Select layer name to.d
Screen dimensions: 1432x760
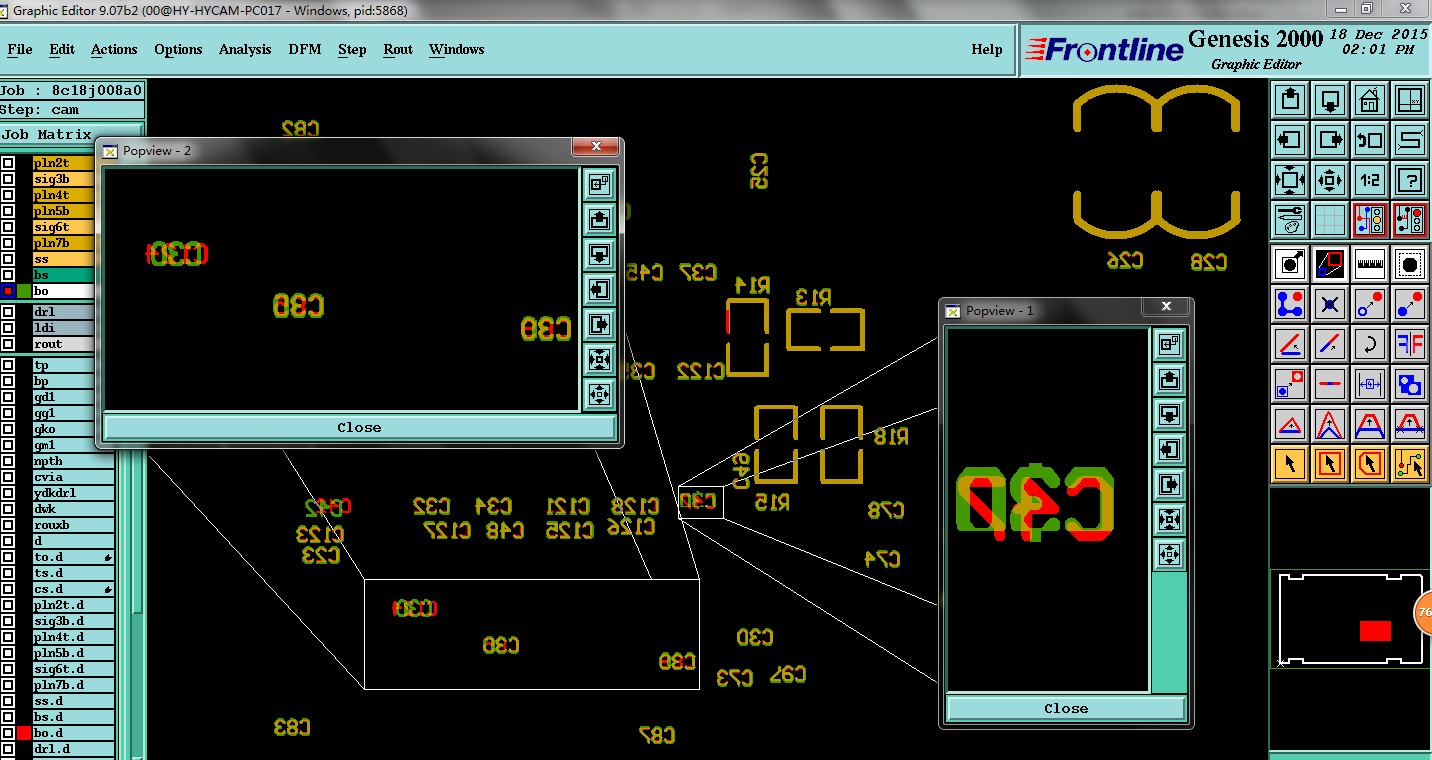point(74,557)
